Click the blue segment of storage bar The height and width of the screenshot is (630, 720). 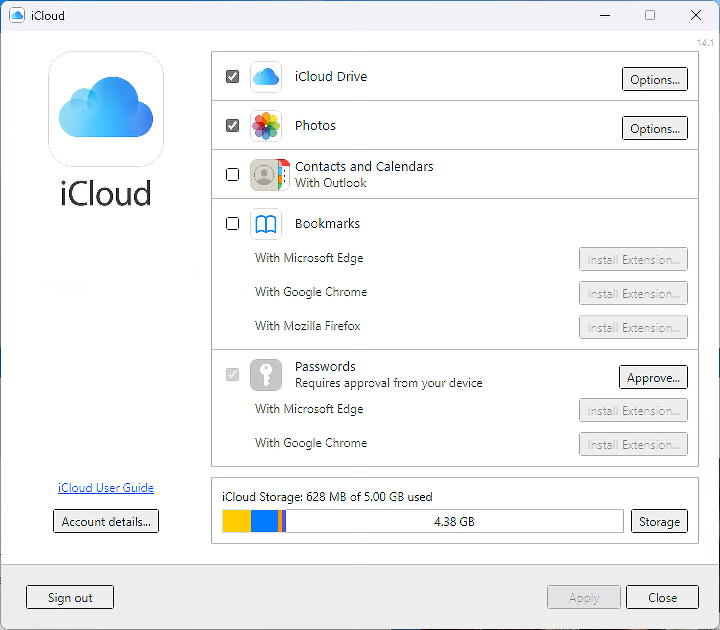coord(264,521)
